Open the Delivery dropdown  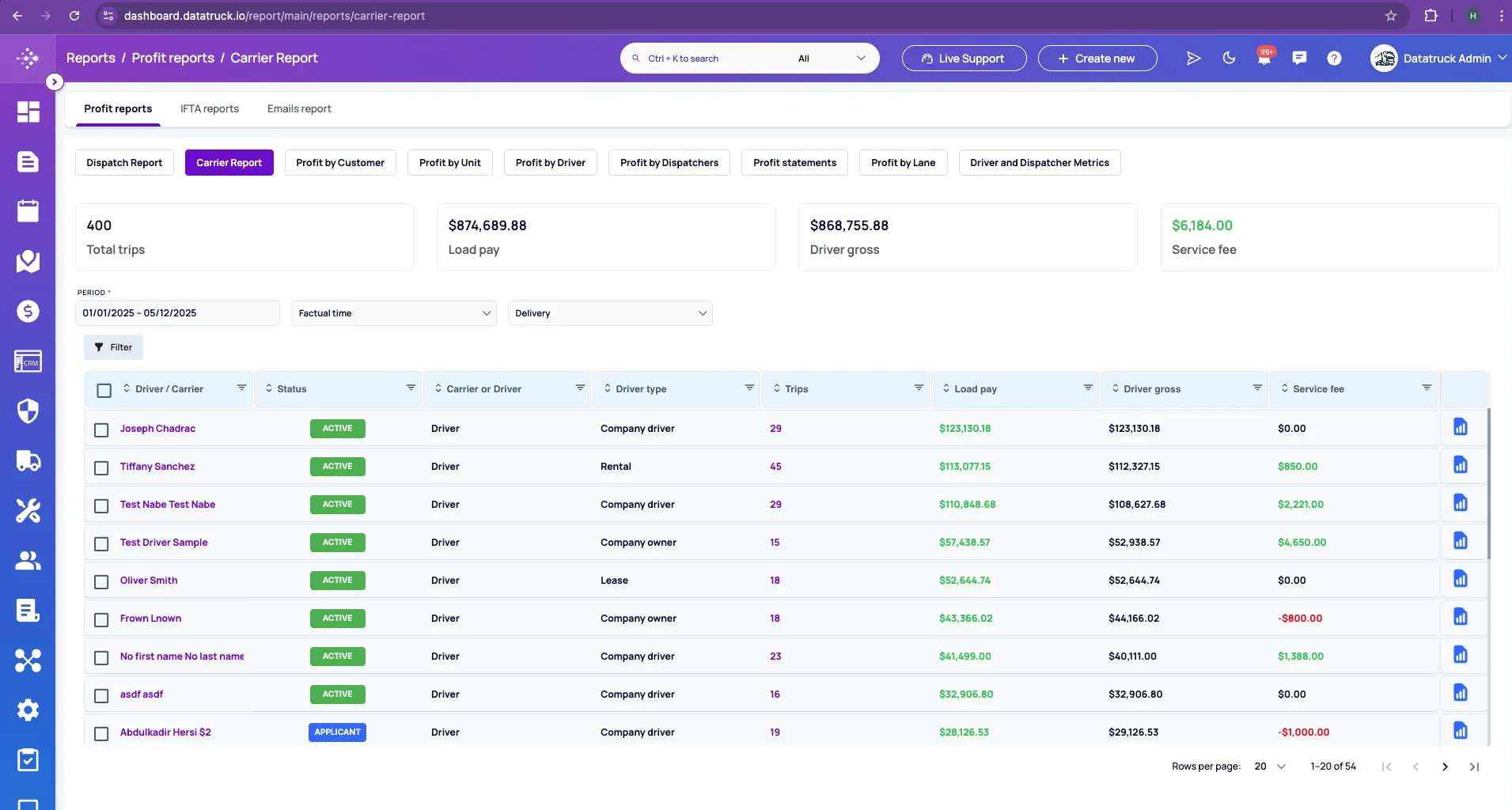[609, 313]
